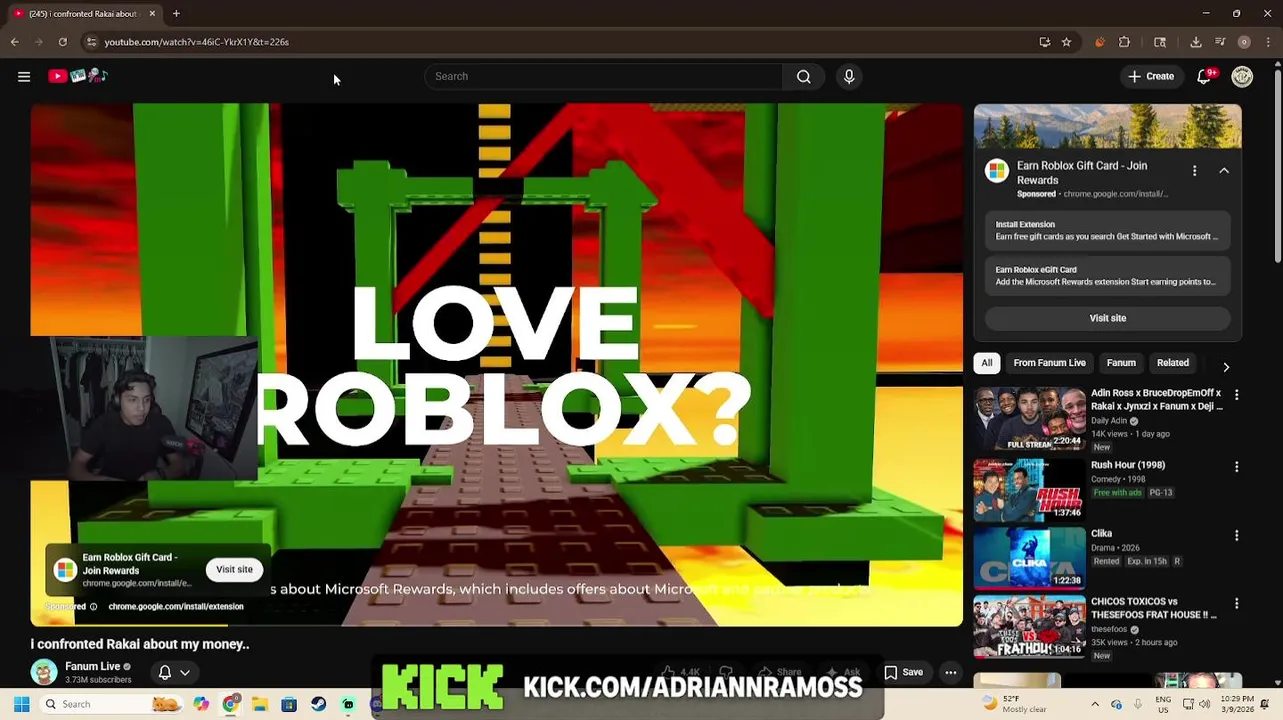Open the FRATHOUSE video thumbnail

click(x=1029, y=627)
